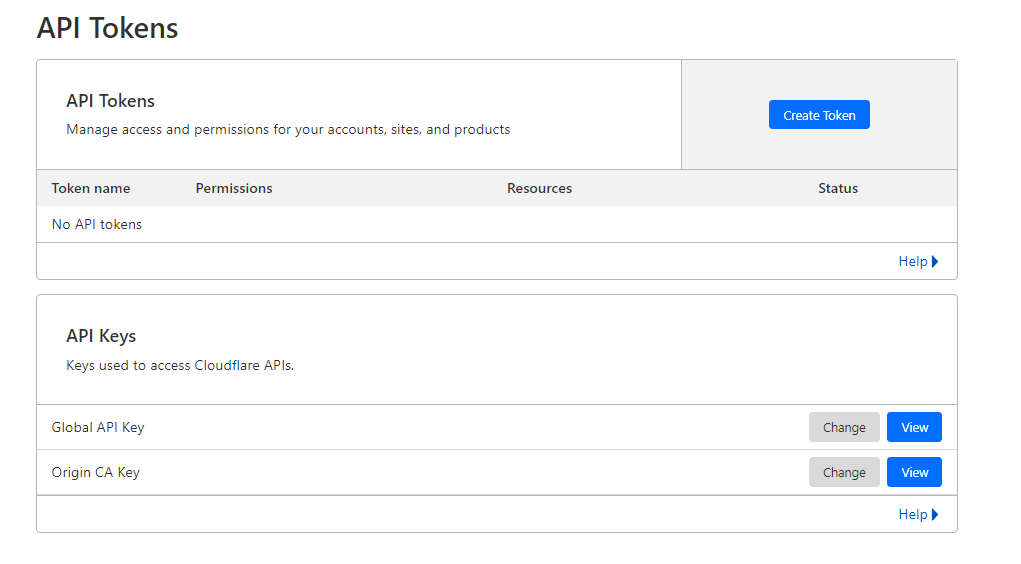View the Global API Key

(x=914, y=427)
